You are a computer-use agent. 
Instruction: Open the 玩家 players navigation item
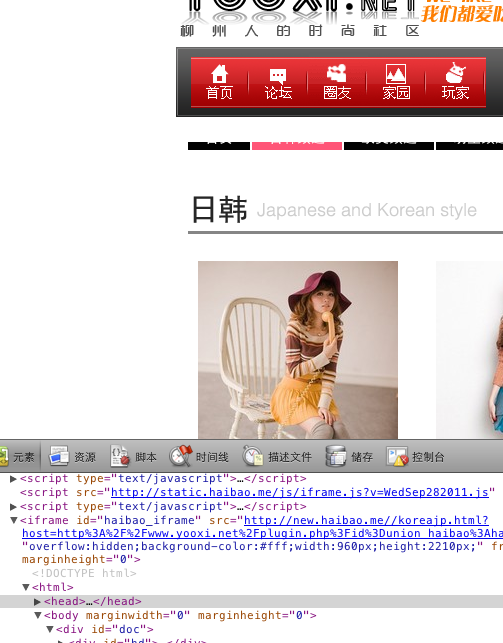coord(455,82)
